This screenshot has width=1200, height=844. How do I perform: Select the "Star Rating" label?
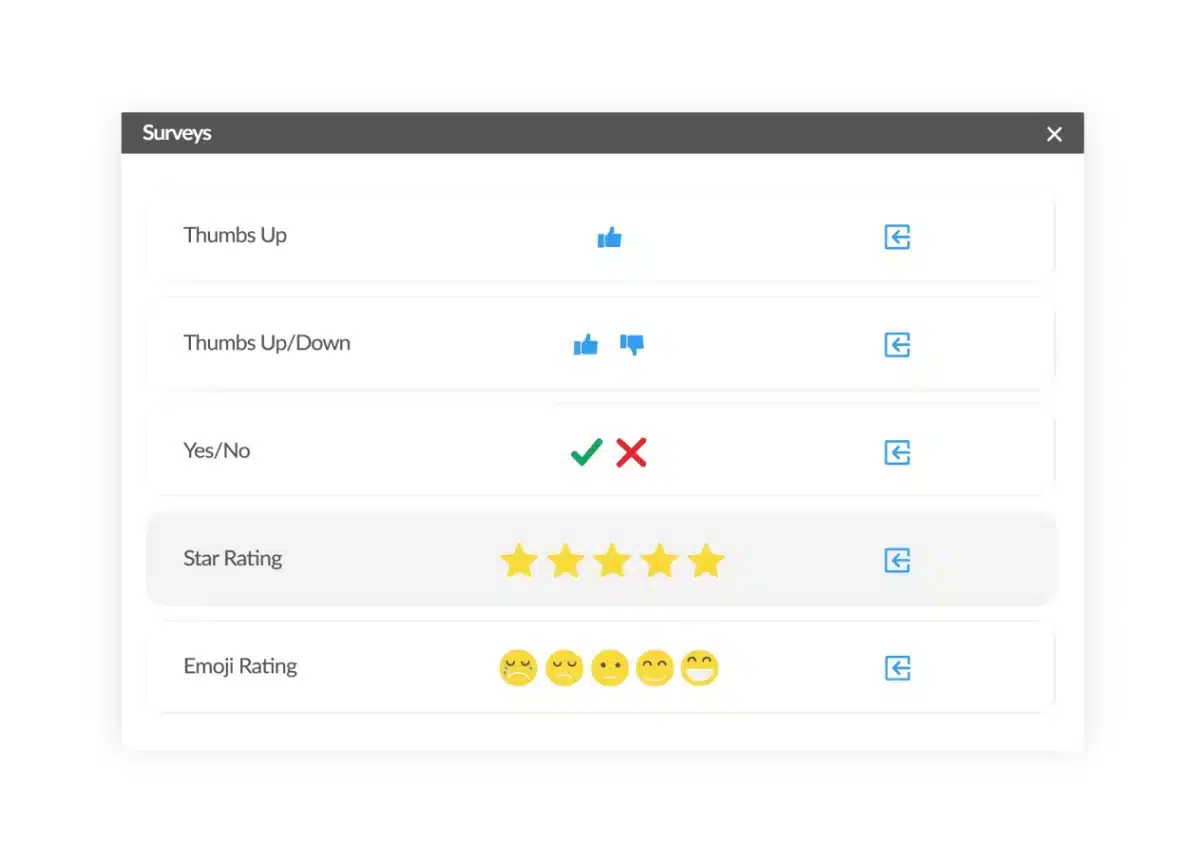tap(233, 559)
